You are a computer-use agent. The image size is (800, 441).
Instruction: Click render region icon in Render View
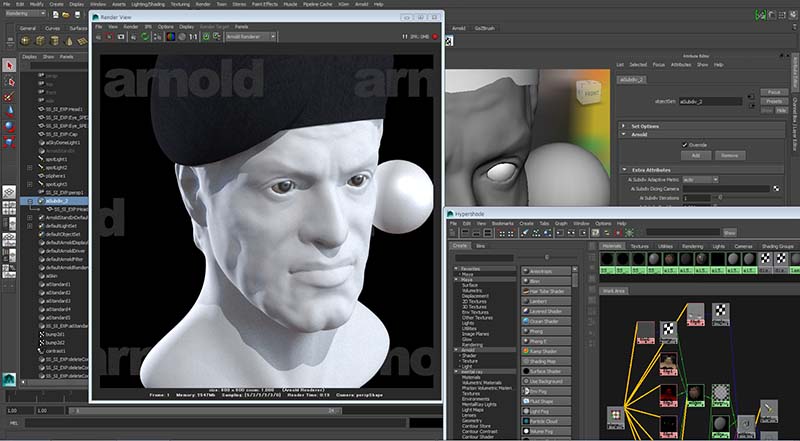109,37
